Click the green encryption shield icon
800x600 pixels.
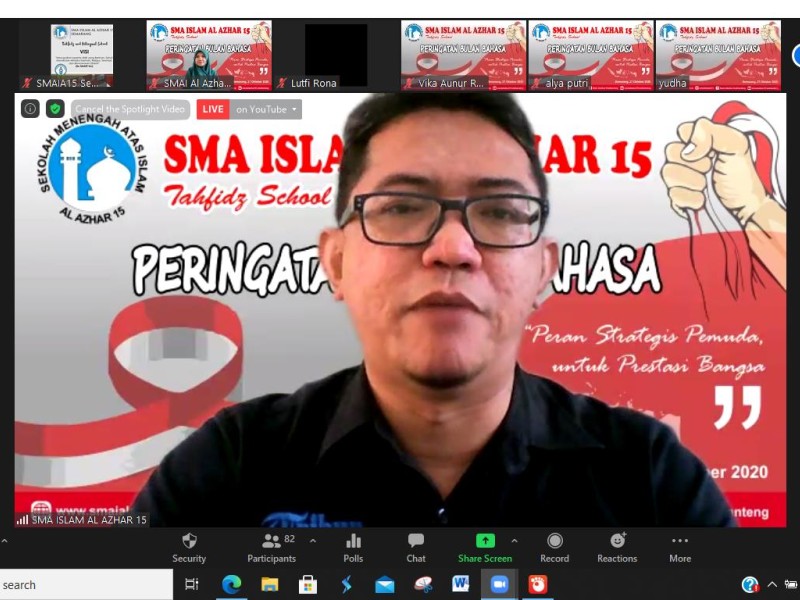55,109
